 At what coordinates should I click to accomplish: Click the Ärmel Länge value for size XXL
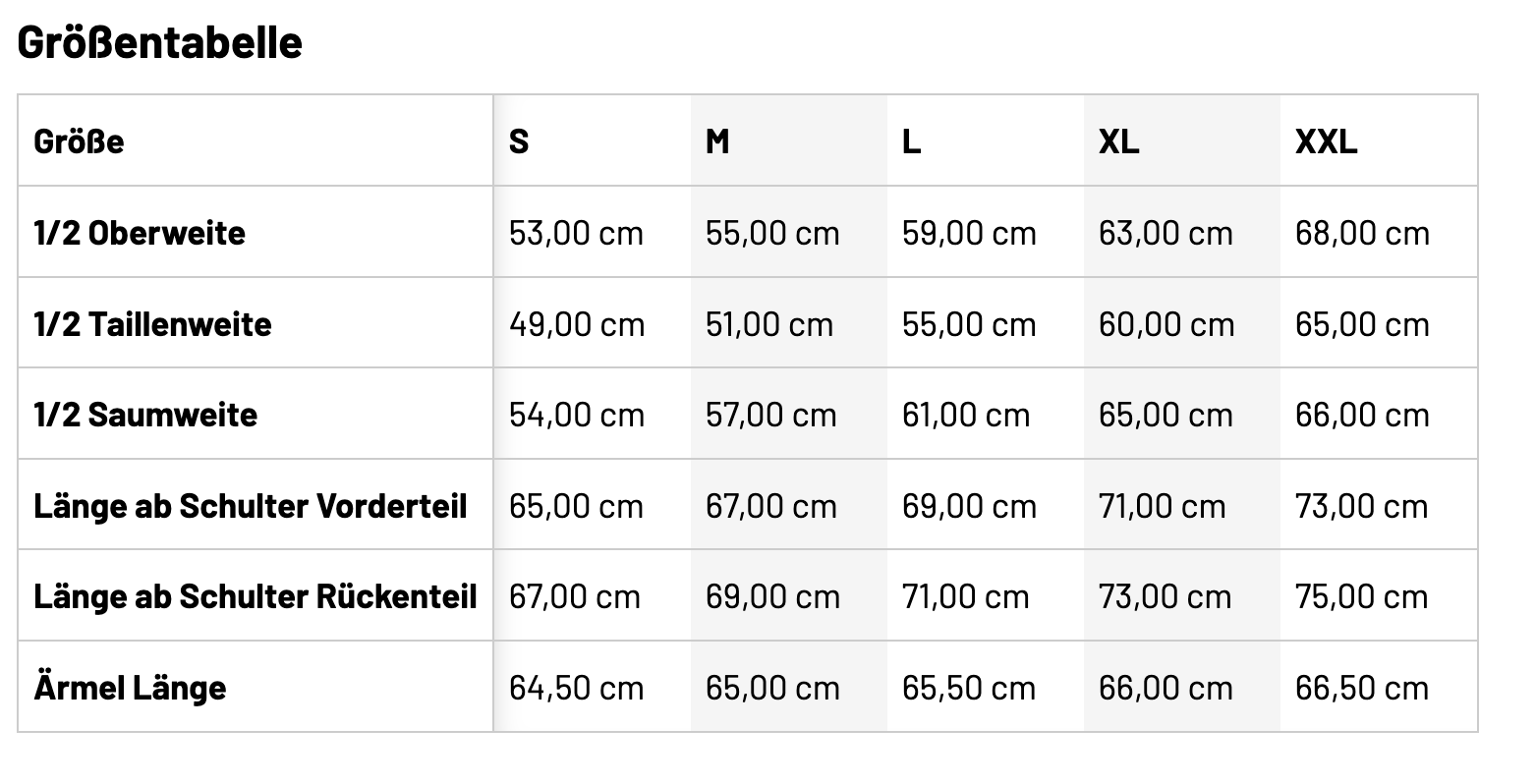pos(1361,688)
